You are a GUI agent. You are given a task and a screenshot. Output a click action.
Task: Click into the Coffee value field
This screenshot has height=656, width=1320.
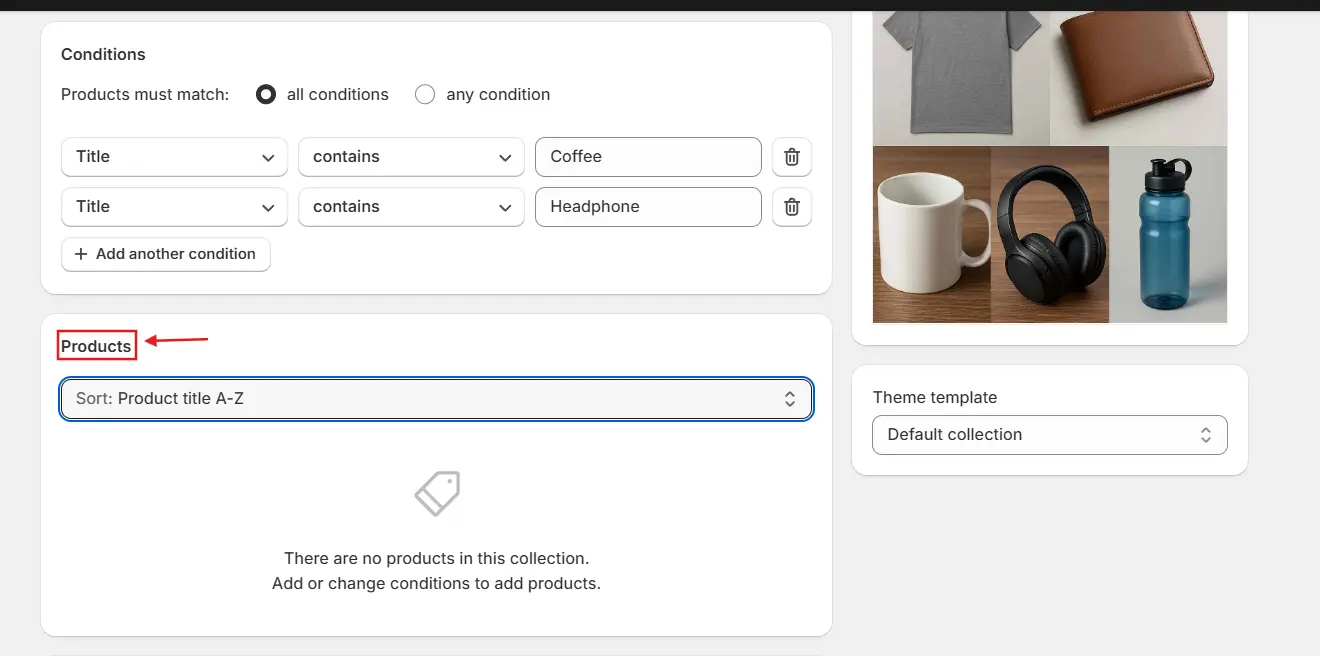[x=648, y=157]
